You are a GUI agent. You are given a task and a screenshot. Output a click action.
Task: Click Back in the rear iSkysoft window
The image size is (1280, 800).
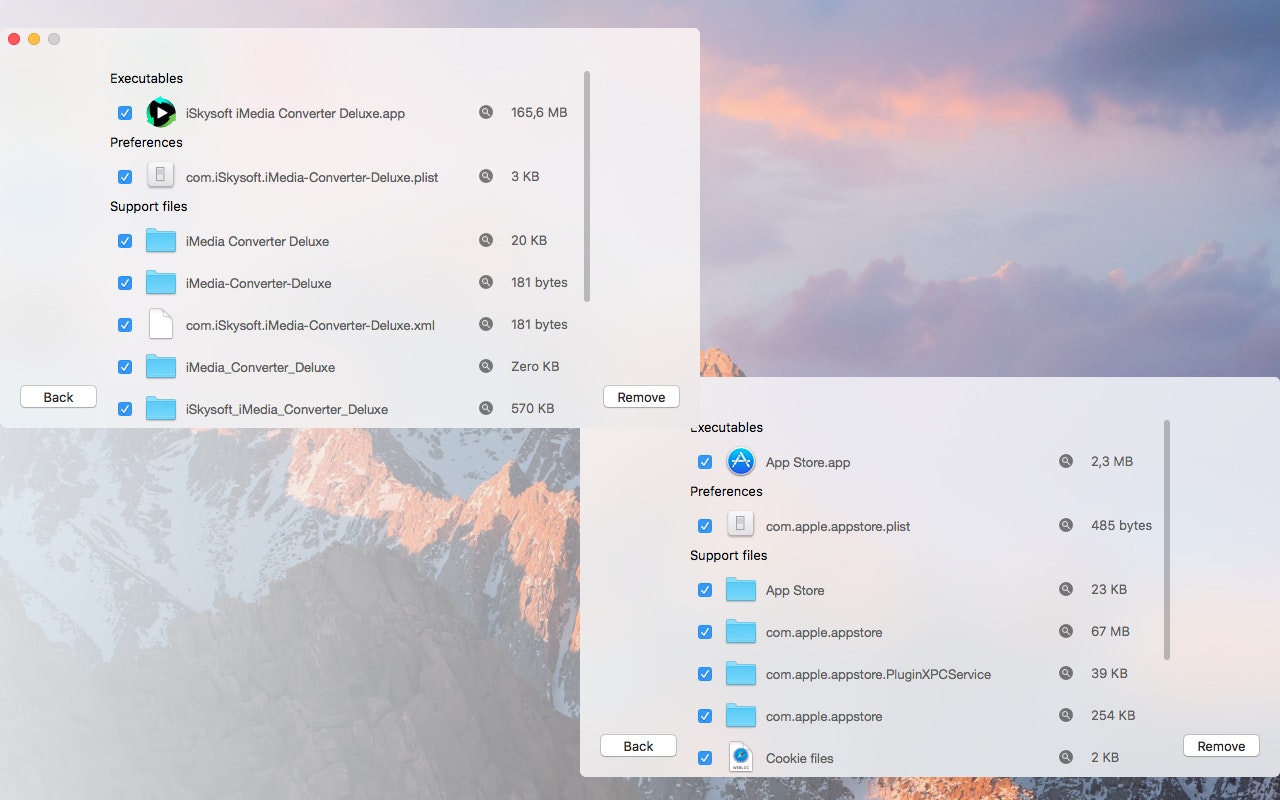[58, 396]
